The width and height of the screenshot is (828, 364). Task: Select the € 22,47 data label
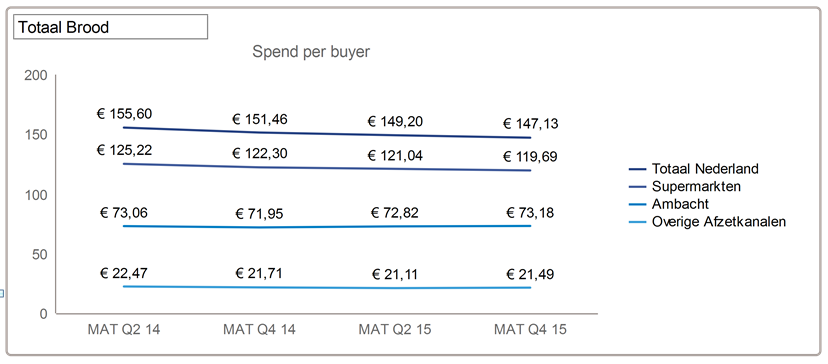pos(124,274)
